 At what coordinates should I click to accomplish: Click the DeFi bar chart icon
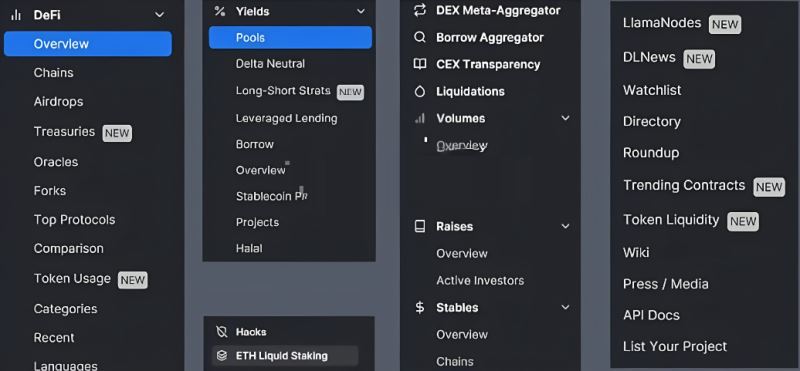16,15
